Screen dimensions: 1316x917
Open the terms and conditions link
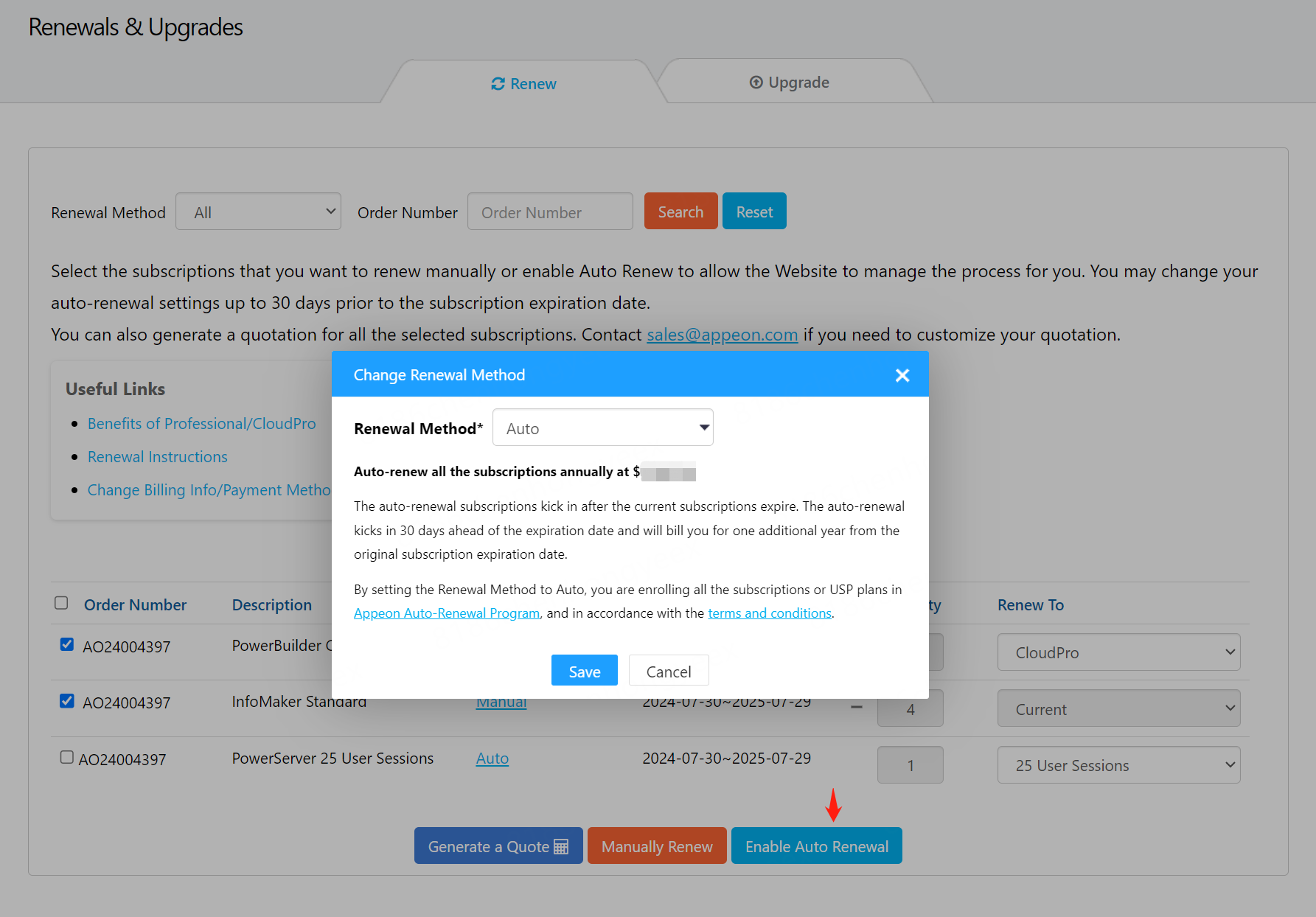[769, 613]
